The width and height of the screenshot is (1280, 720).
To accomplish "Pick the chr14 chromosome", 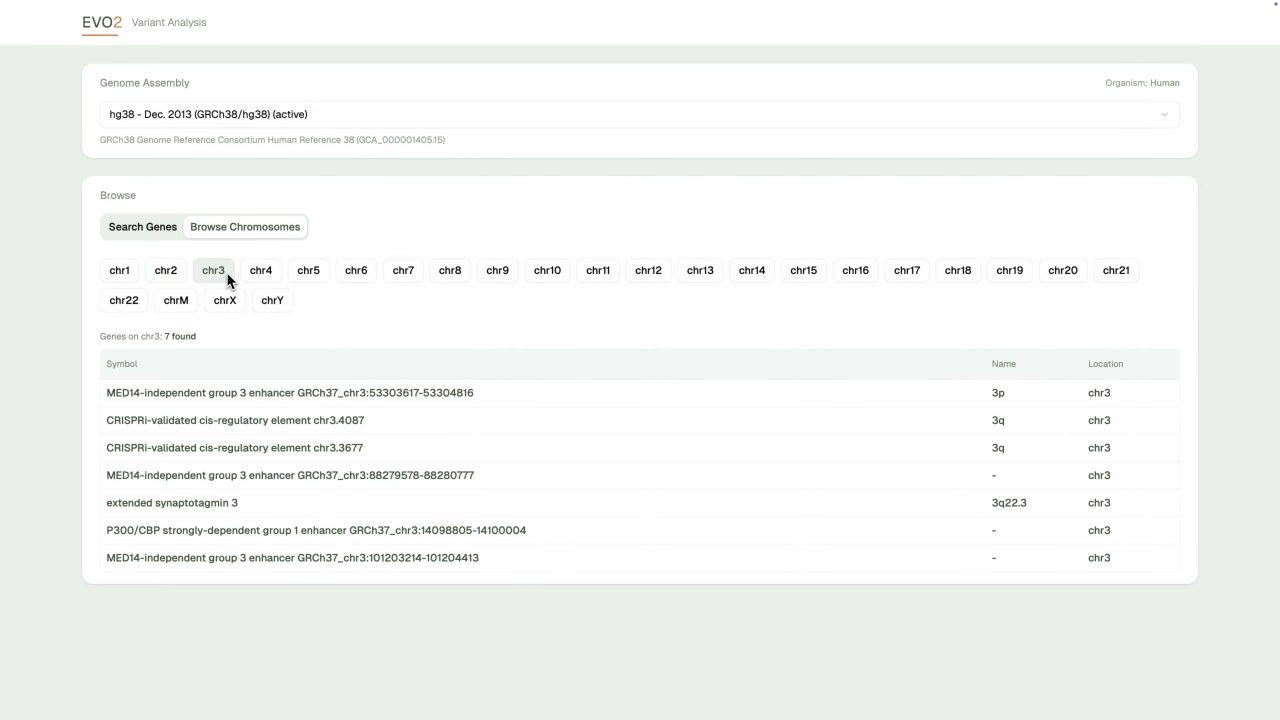I will tap(752, 271).
